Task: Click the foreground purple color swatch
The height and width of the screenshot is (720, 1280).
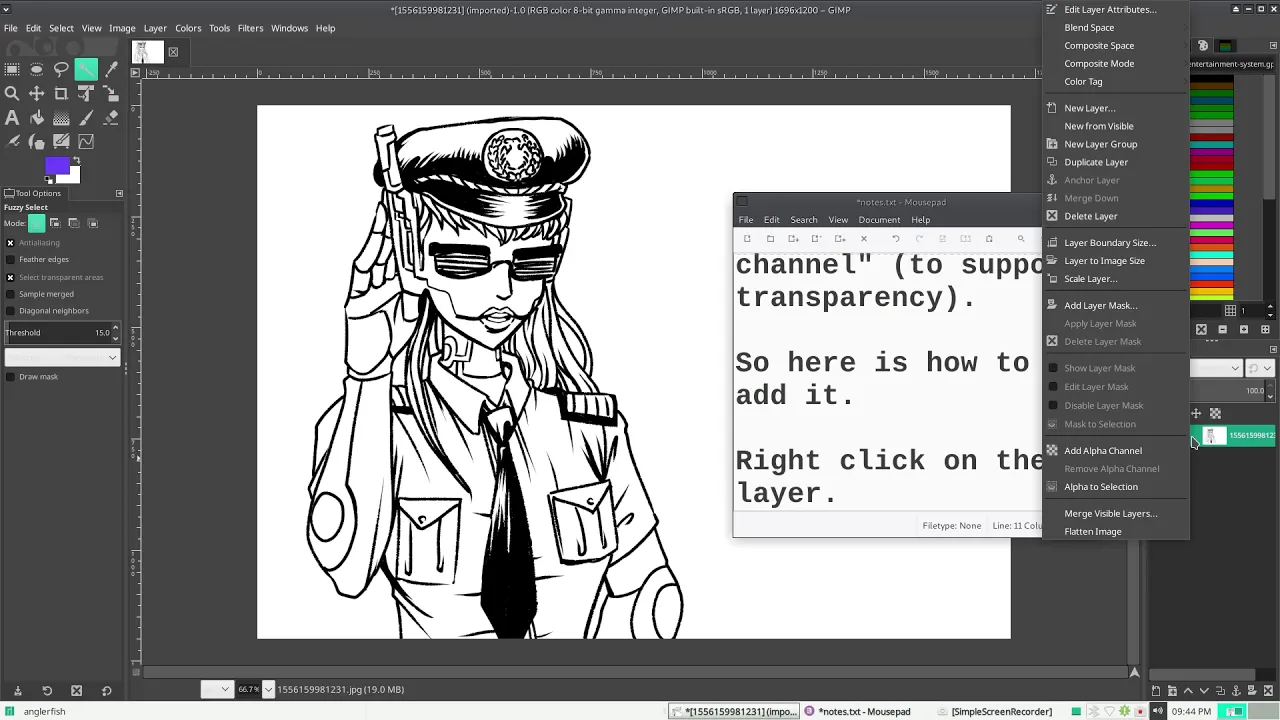Action: click(56, 166)
